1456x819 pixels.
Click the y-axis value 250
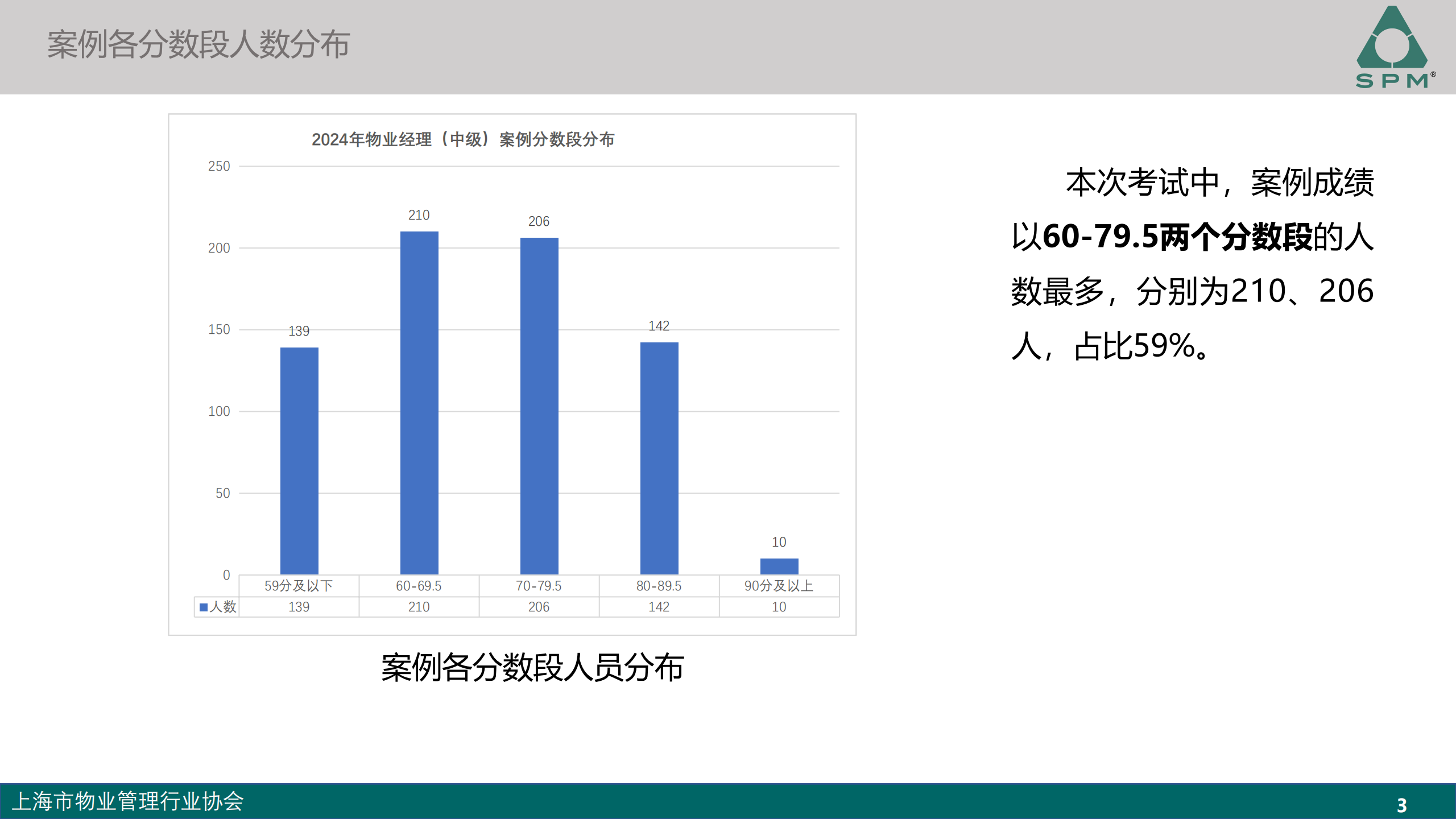tap(219, 166)
